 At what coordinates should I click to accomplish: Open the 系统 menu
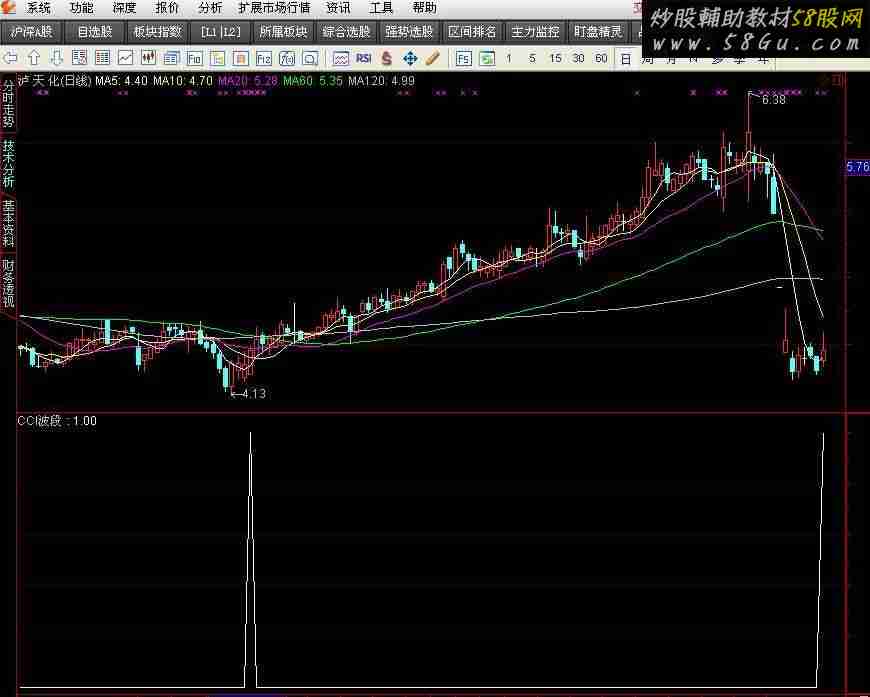[39, 8]
